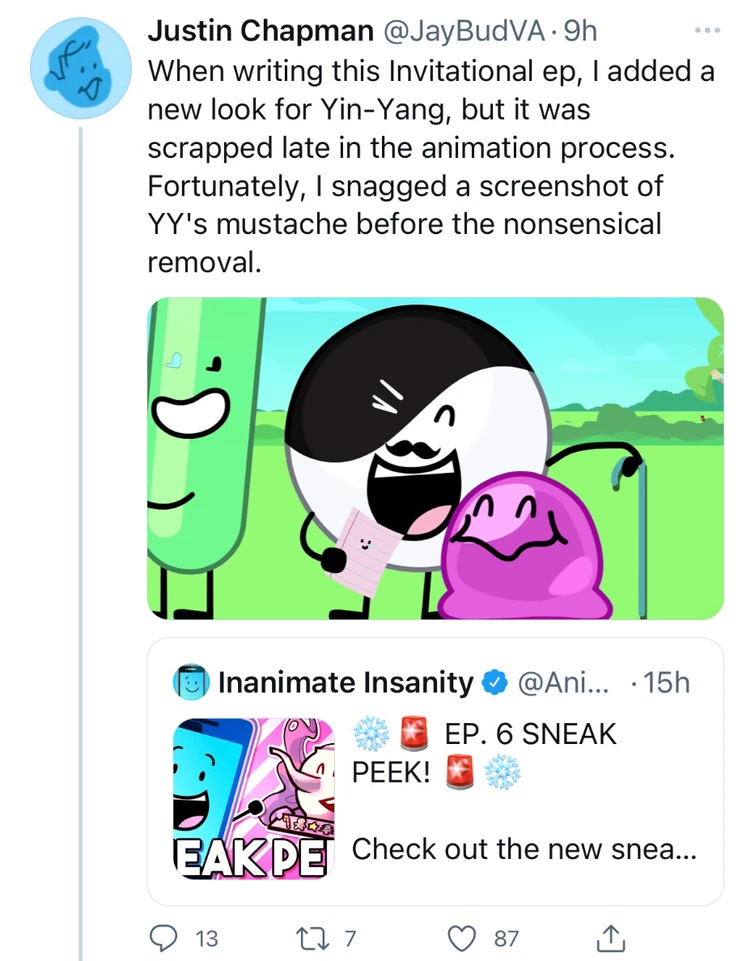755x961 pixels.
Task: Tap Inanimate Insanity's small avatar icon
Action: pos(190,683)
